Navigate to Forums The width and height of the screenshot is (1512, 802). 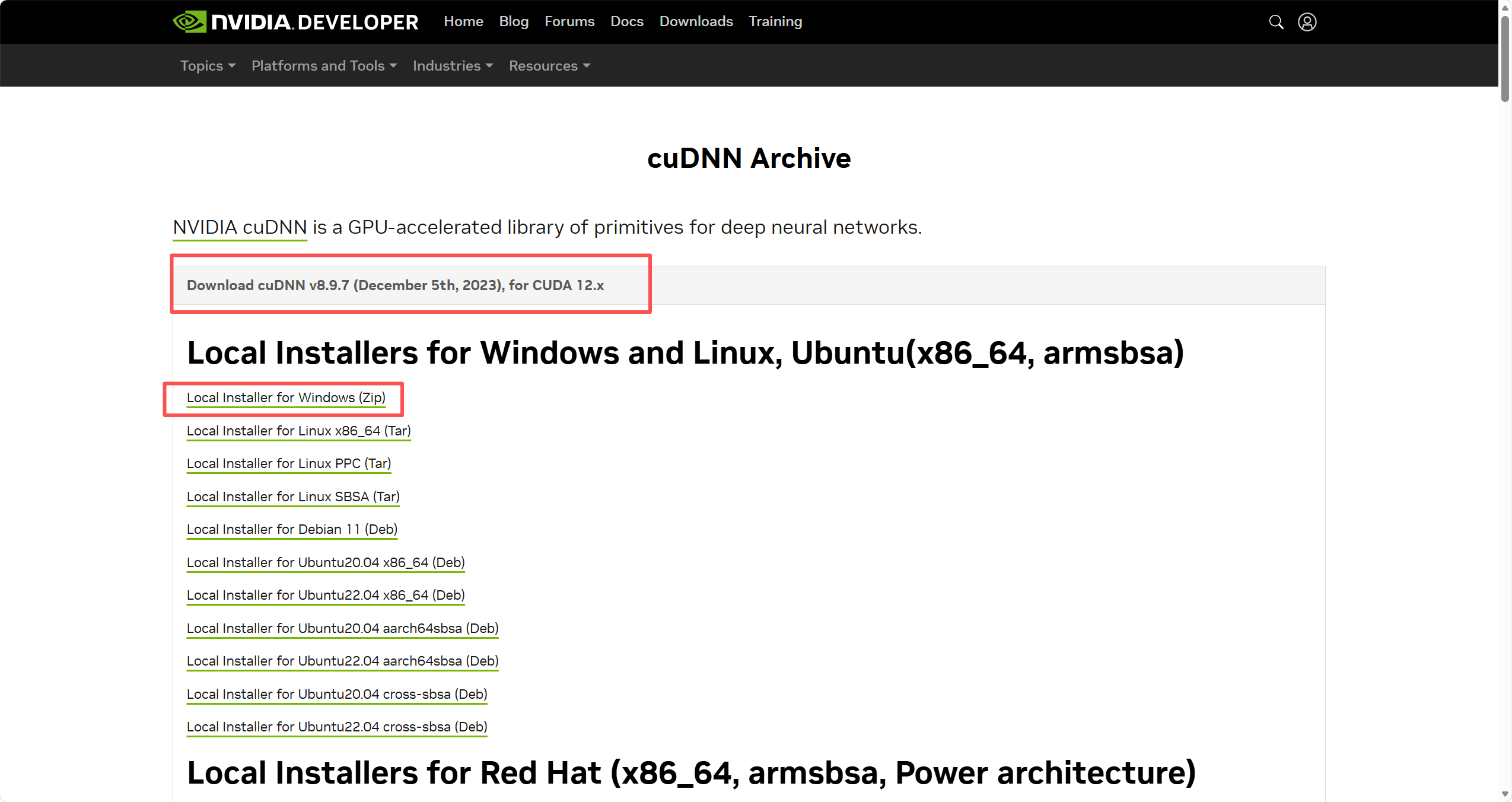coord(569,21)
